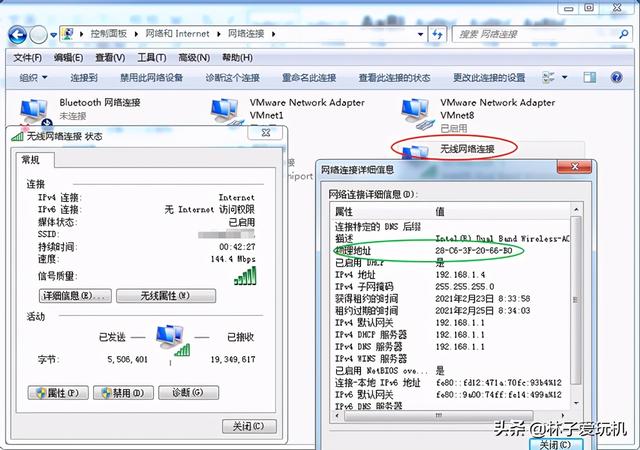This screenshot has height=450, width=640.
Task: Expand the 组织 dropdown
Action: coord(33,78)
